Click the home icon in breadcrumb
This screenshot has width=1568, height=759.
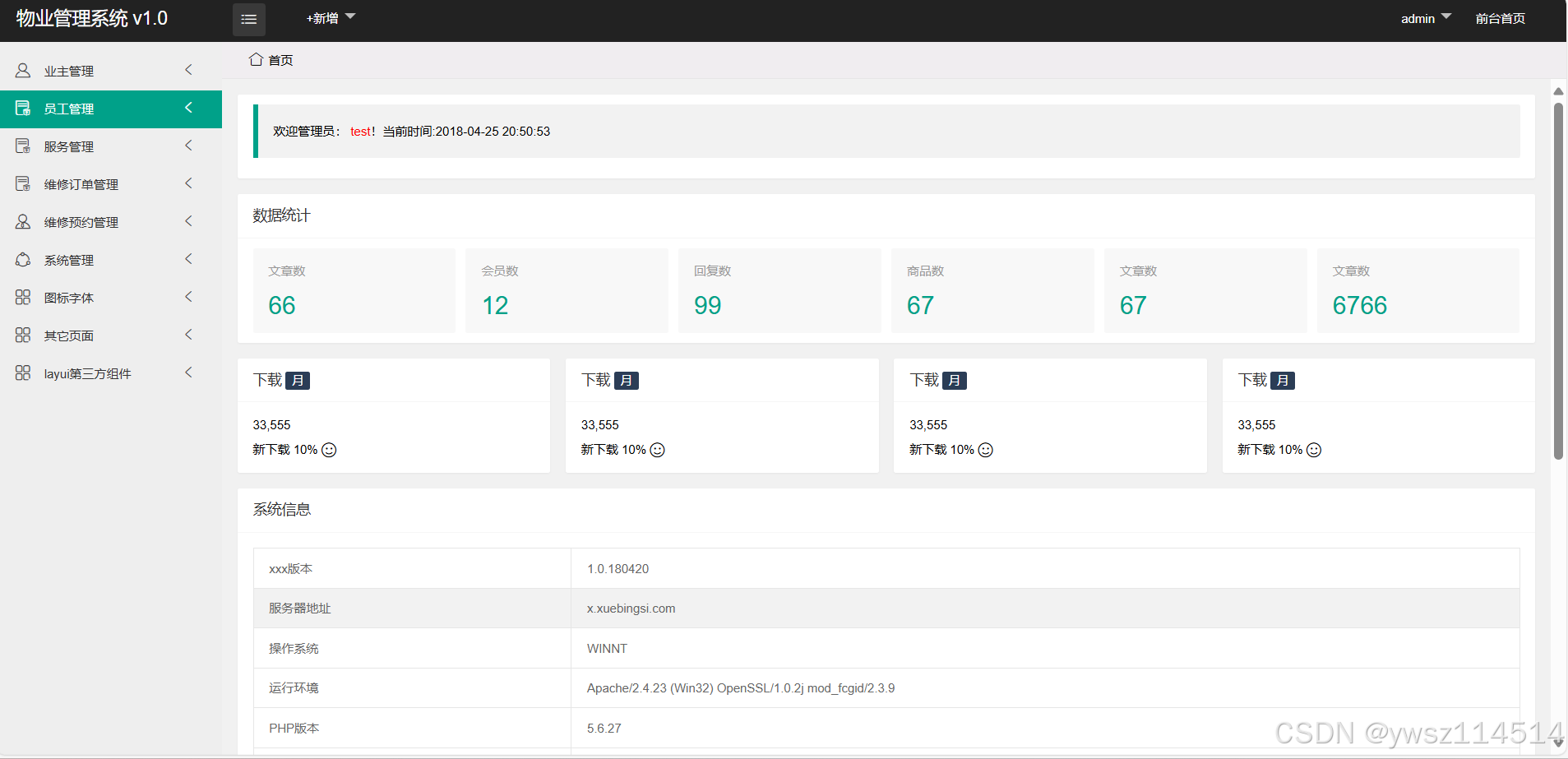[256, 59]
